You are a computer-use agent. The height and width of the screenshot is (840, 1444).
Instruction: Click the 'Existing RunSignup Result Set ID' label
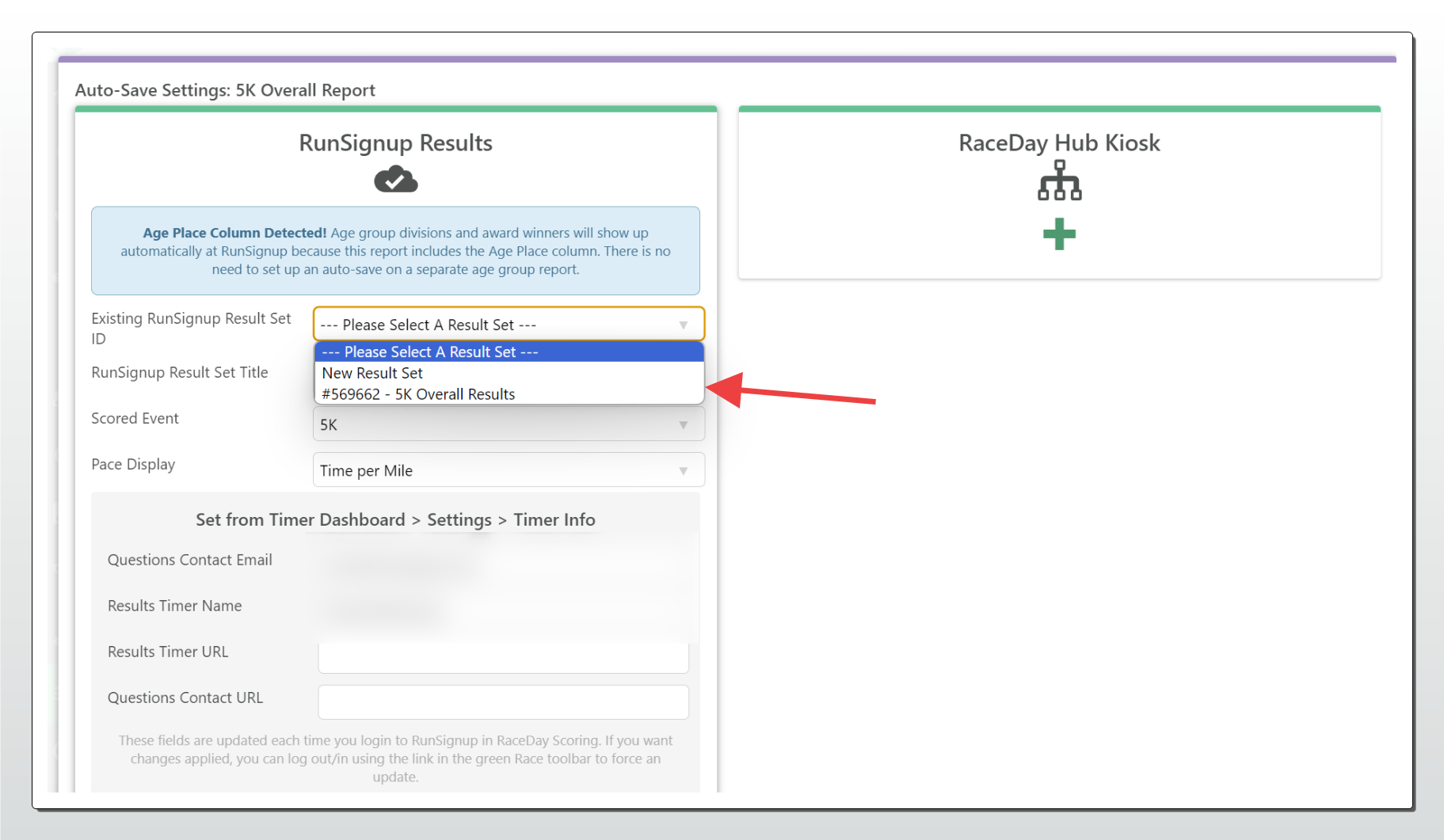coord(191,328)
